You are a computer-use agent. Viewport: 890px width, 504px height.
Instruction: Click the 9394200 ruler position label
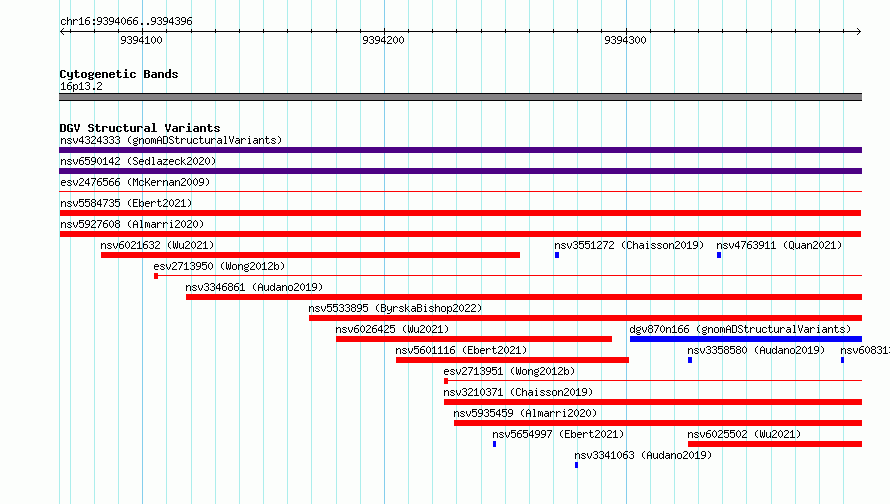coord(383,40)
